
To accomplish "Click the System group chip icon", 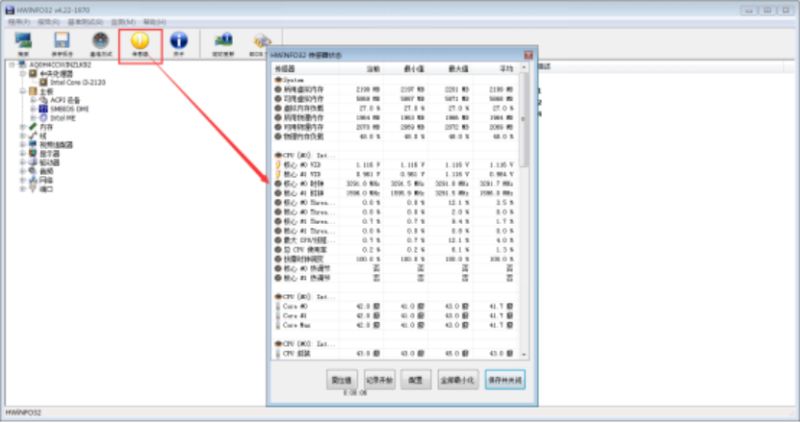I will (x=278, y=80).
